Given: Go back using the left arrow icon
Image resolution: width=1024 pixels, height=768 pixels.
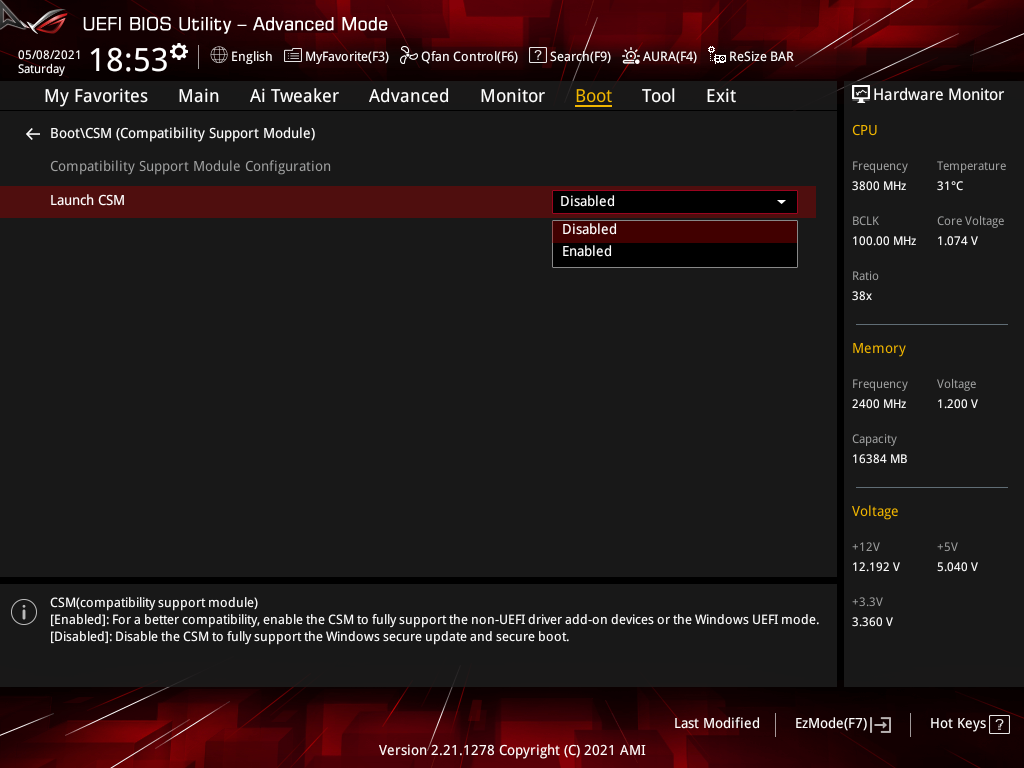Looking at the screenshot, I should coord(33,134).
